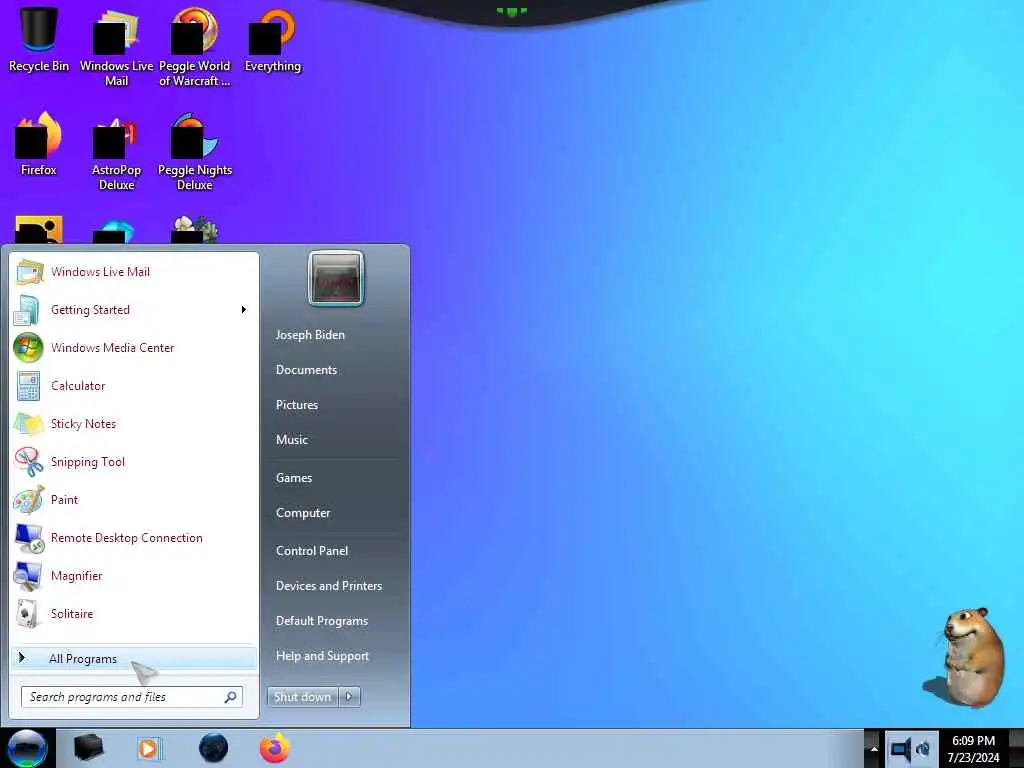Open Devices and Printers
Image resolution: width=1024 pixels, height=768 pixels.
pos(328,586)
